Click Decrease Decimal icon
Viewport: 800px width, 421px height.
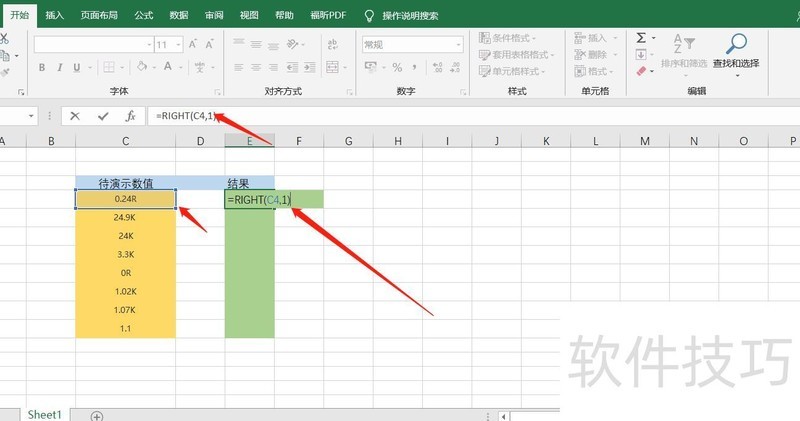click(455, 67)
